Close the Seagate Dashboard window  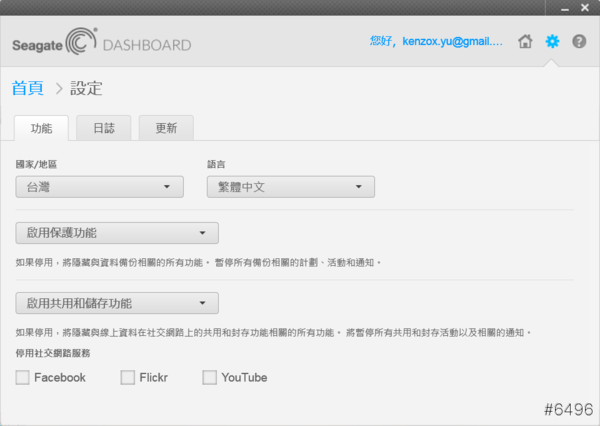pyautogui.click(x=585, y=7)
